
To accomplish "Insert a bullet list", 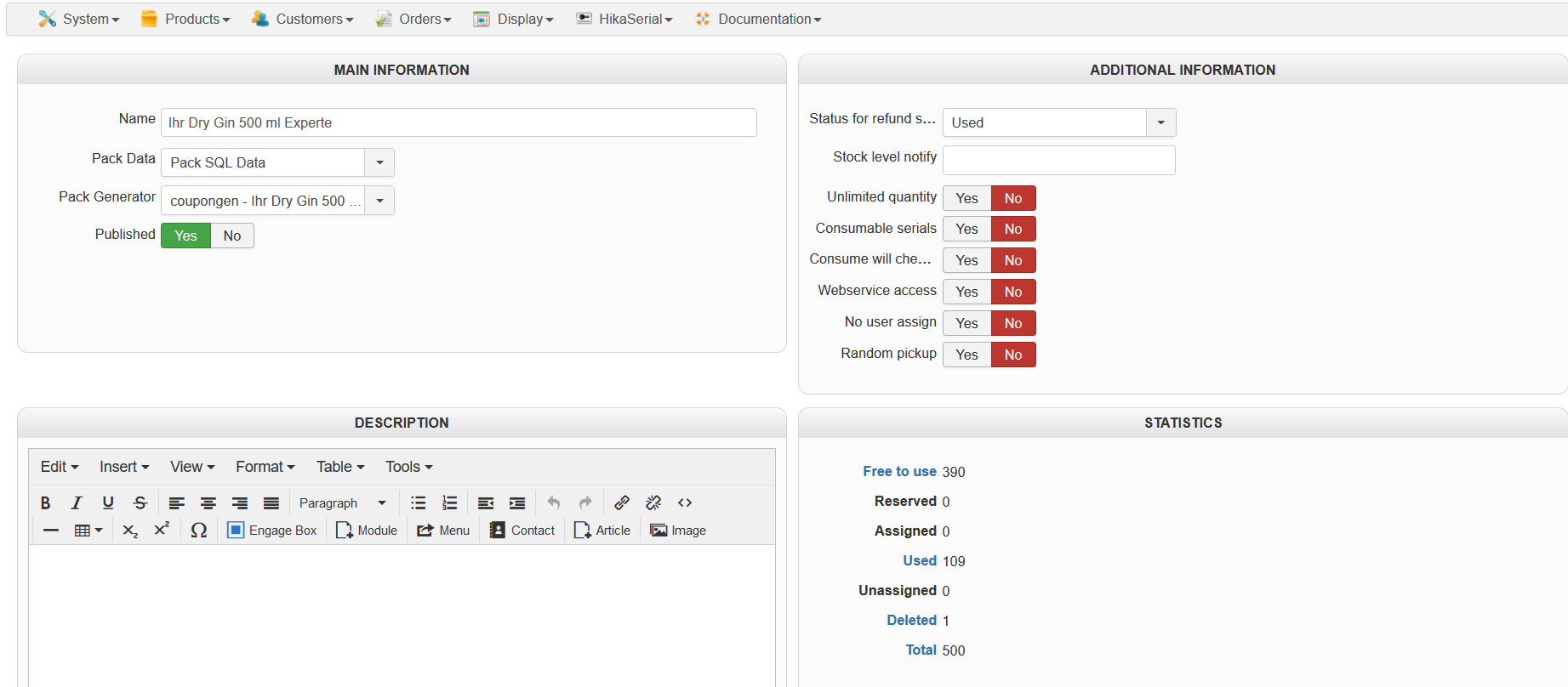I will pyautogui.click(x=419, y=502).
